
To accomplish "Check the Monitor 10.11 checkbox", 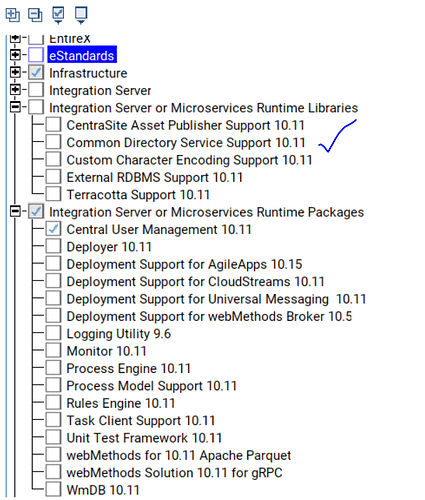I will tap(53, 350).
